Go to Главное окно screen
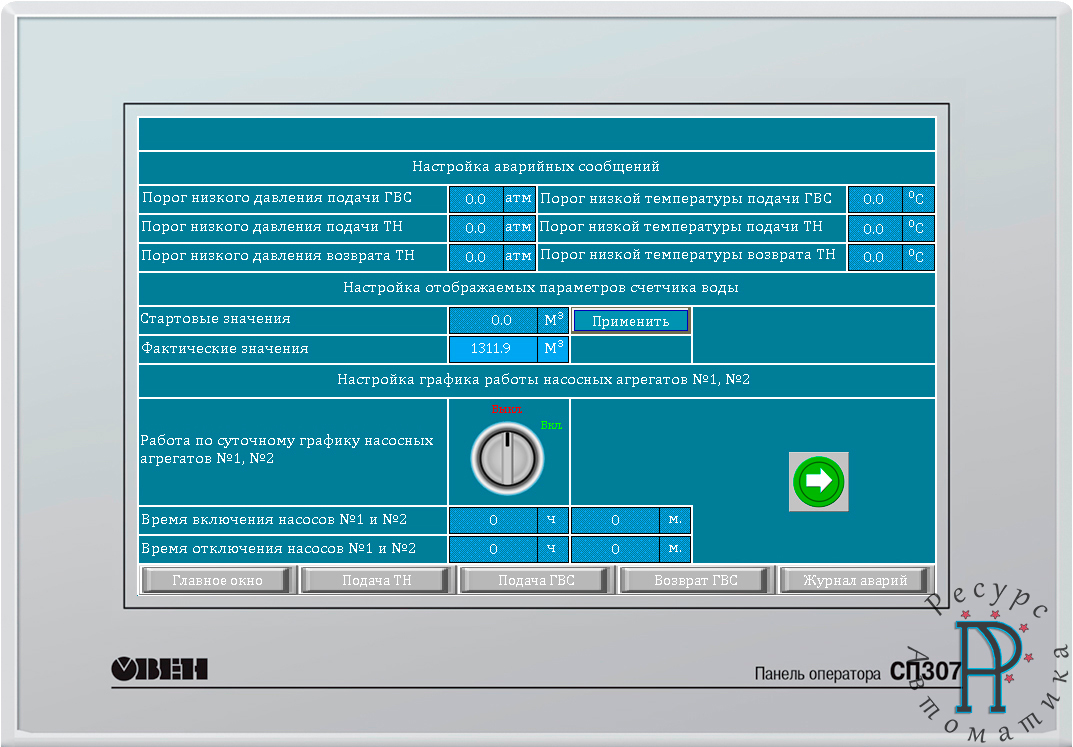1073x747 pixels. pyautogui.click(x=217, y=580)
